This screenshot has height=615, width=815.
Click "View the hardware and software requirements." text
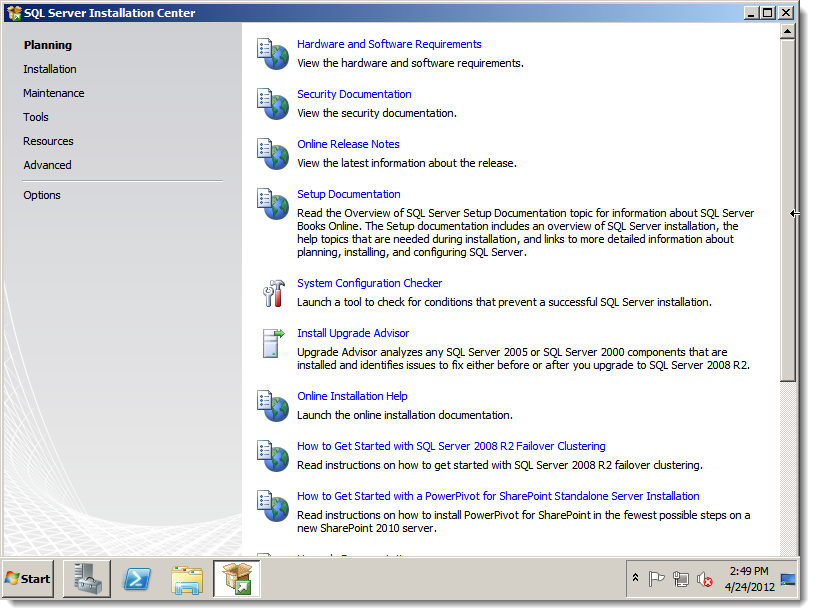point(411,63)
